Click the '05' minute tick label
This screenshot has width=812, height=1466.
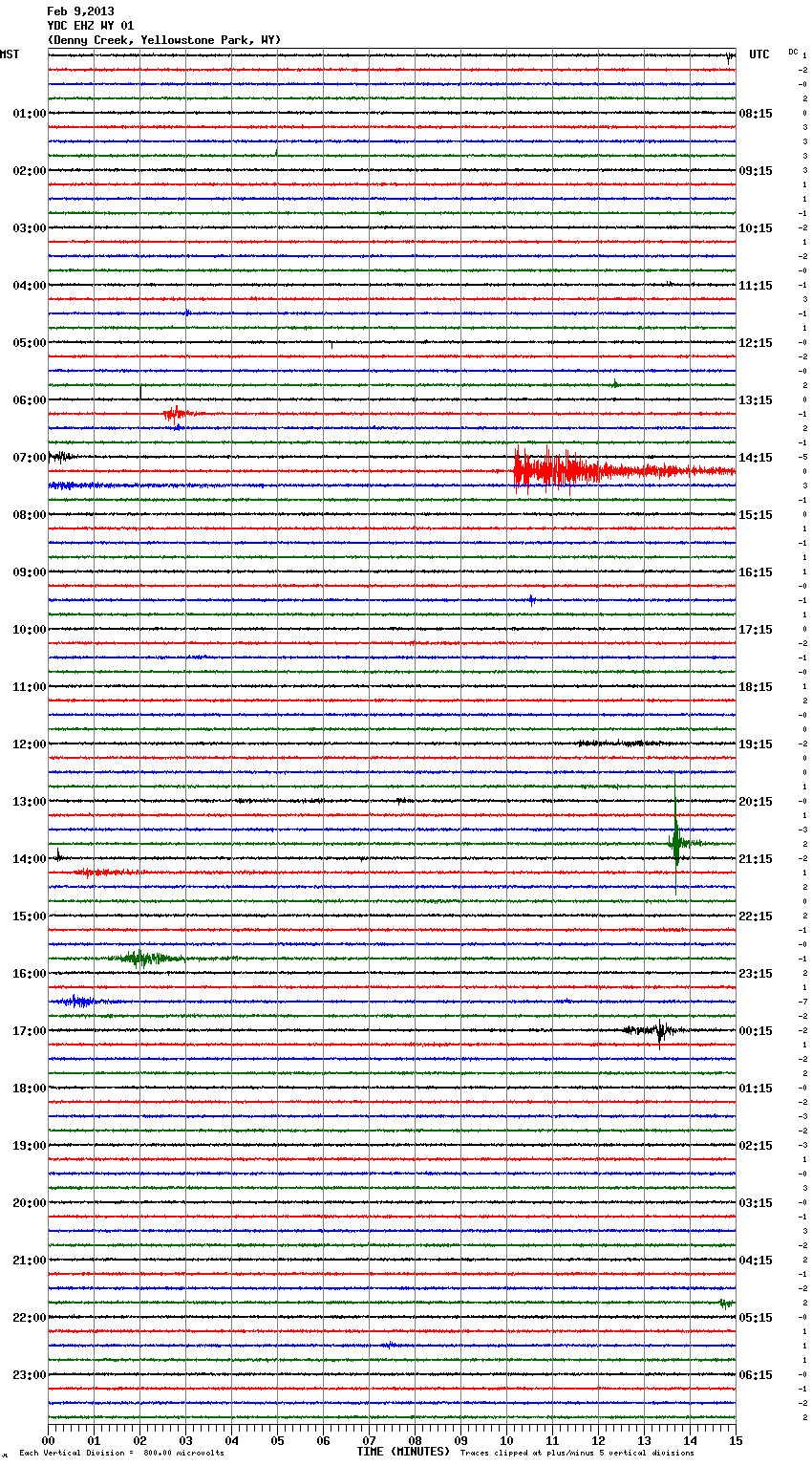click(x=277, y=1441)
